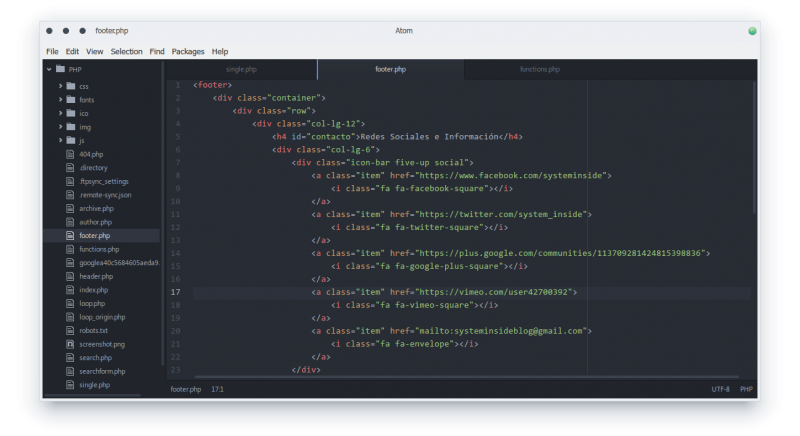The height and width of the screenshot is (436, 800).
Task: Click the .directory file icon
Action: tap(70, 168)
